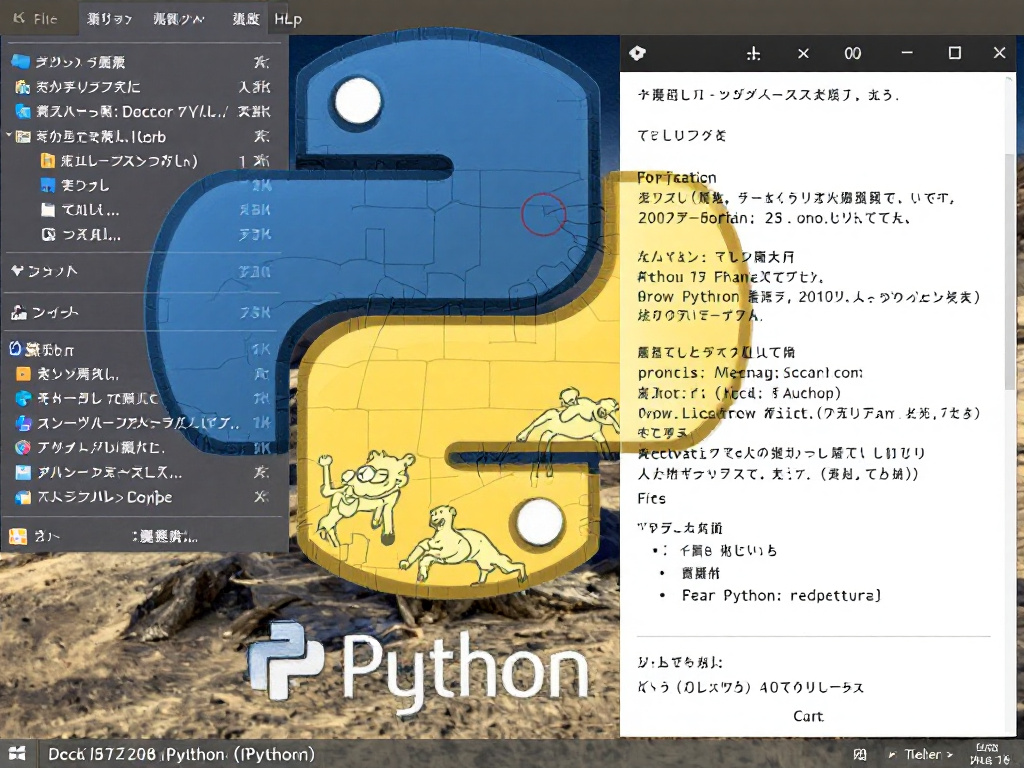The width and height of the screenshot is (1024, 768).
Task: Click the blue folder icon on the first menu row
Action: click(21, 61)
